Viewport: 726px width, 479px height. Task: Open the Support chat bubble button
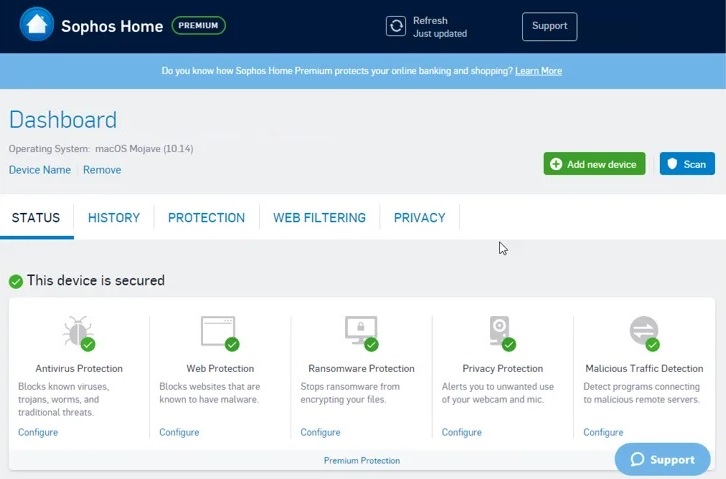[x=661, y=459]
